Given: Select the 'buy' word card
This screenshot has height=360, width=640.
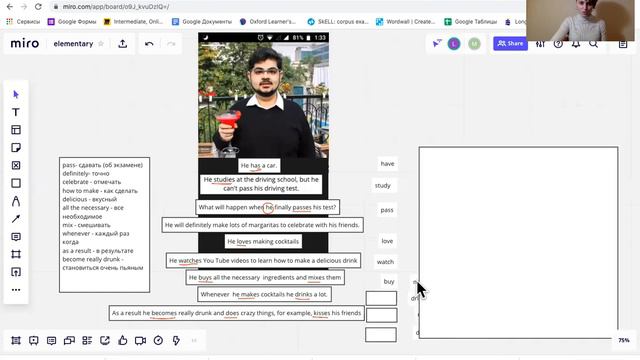Looking at the screenshot, I should pyautogui.click(x=389, y=281).
